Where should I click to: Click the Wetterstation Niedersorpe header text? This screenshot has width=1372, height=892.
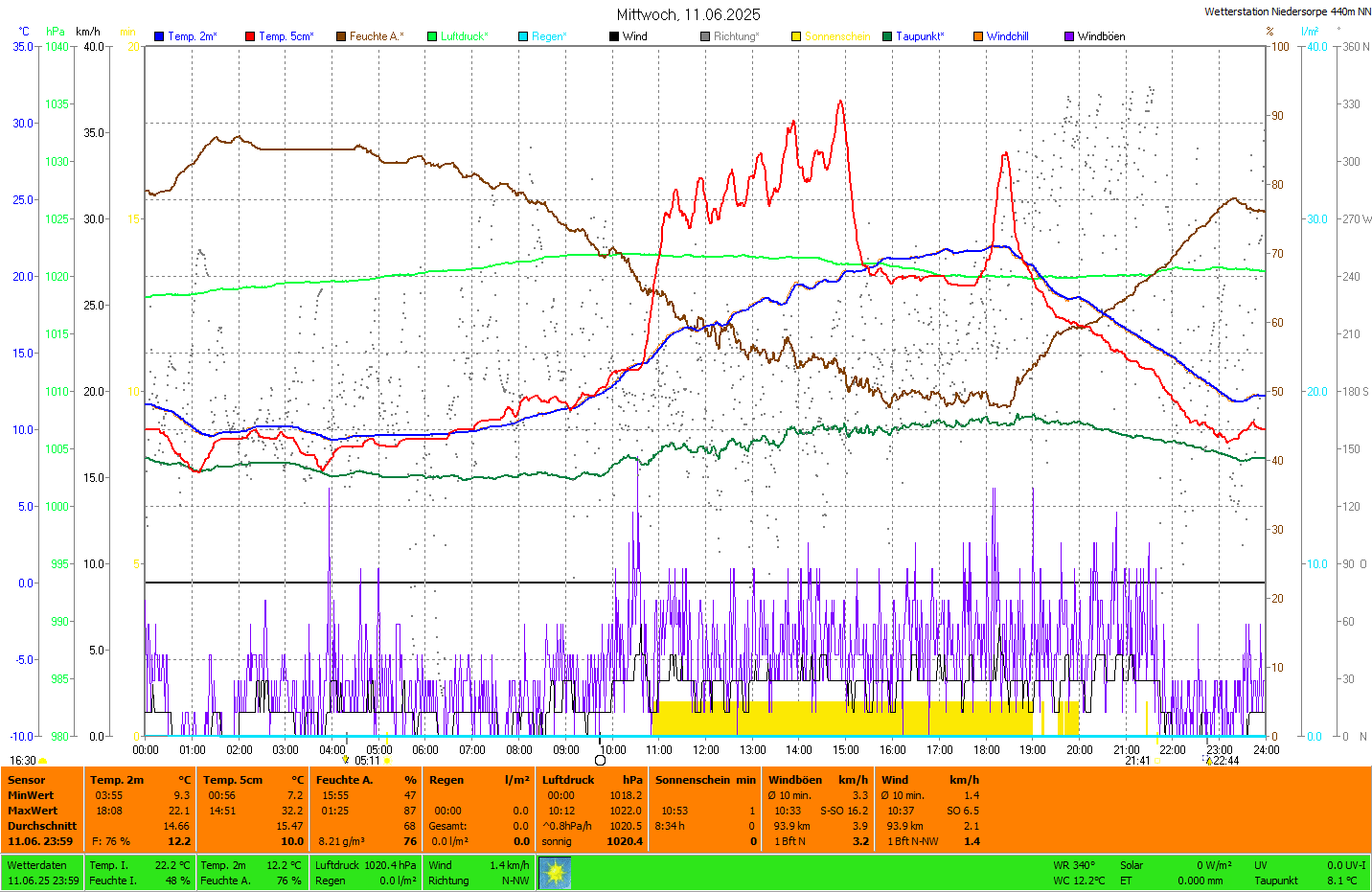(1287, 11)
